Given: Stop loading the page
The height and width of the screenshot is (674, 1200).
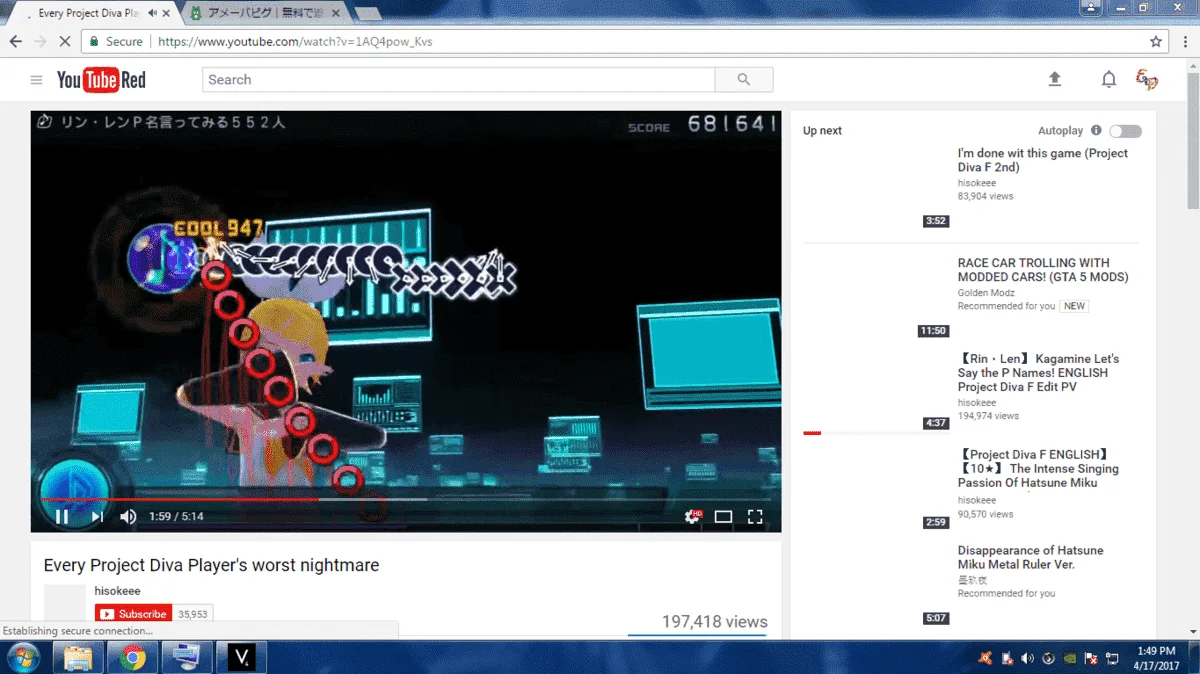Looking at the screenshot, I should pyautogui.click(x=63, y=42).
